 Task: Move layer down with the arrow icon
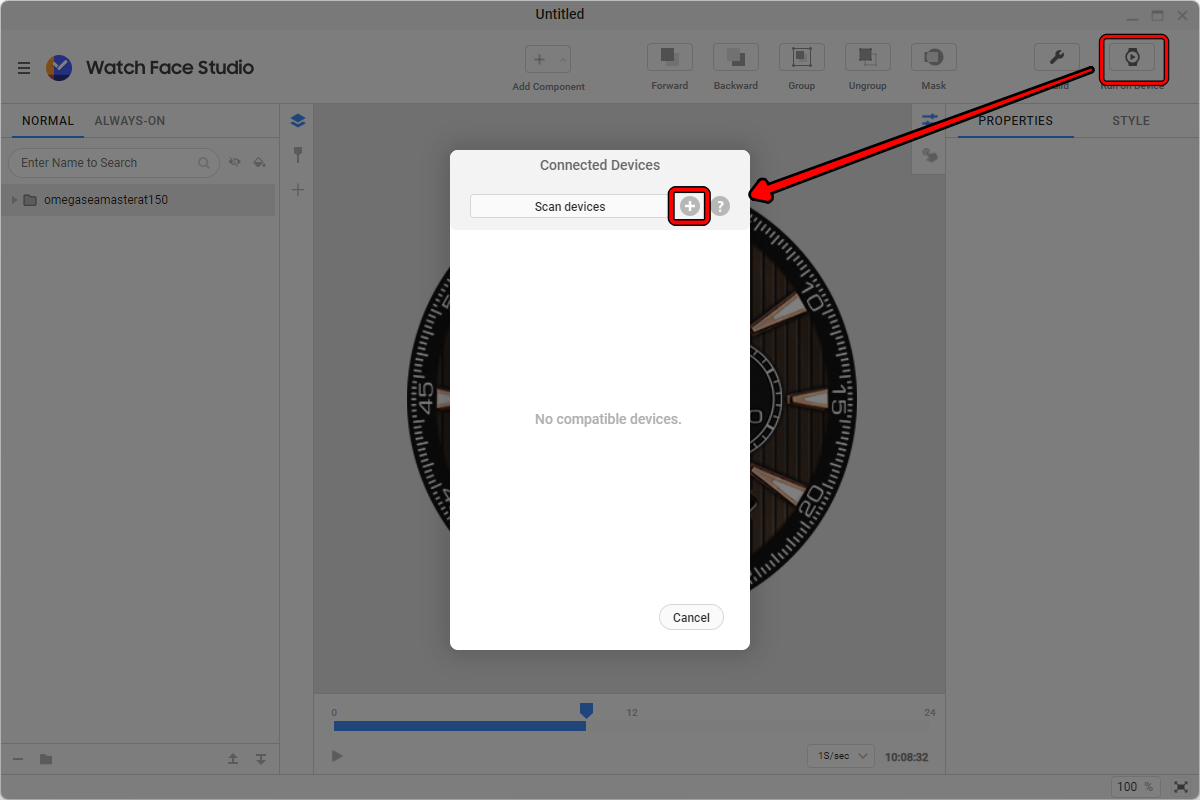pyautogui.click(x=260, y=759)
